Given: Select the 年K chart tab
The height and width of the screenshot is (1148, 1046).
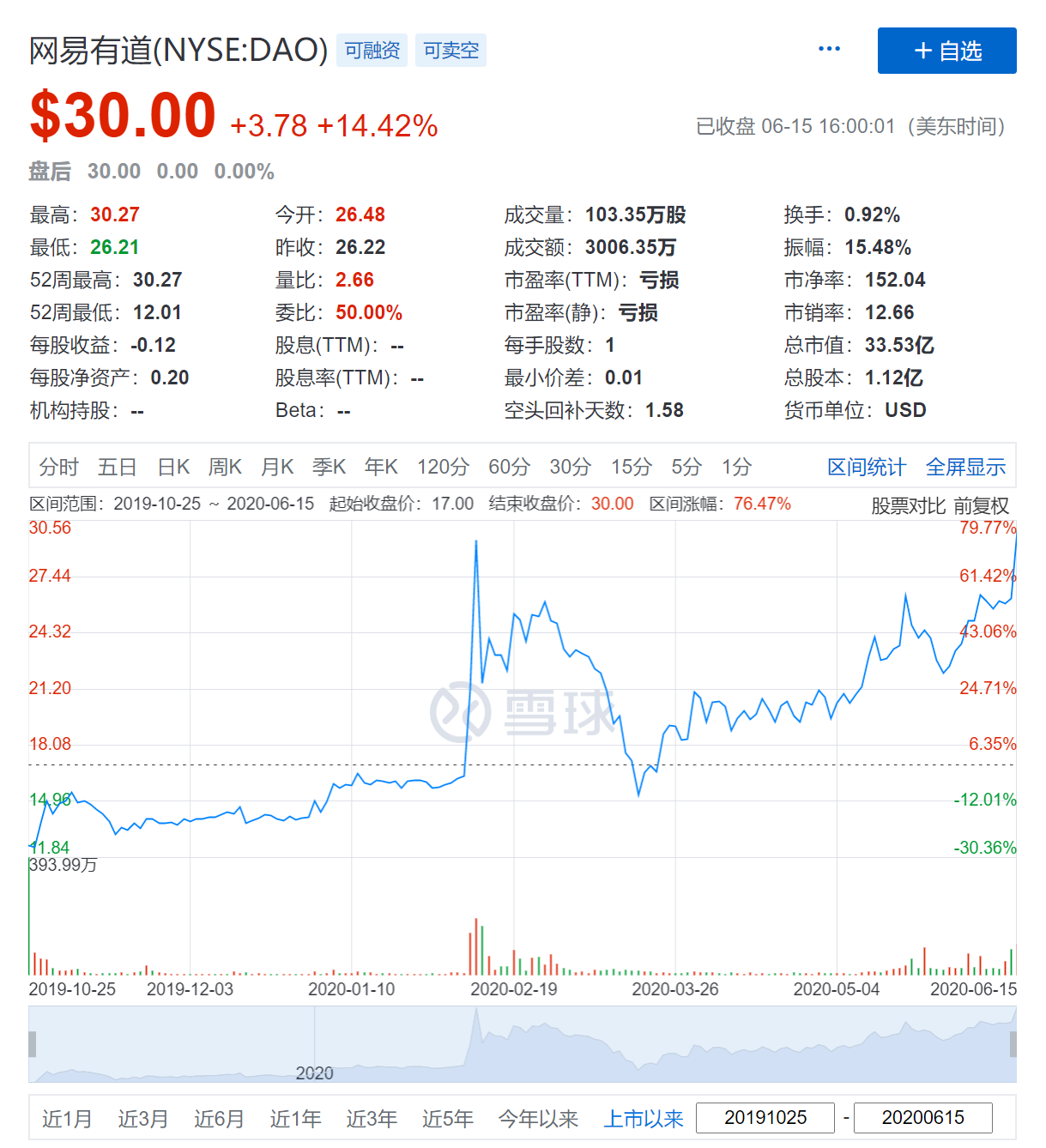Looking at the screenshot, I should point(381,467).
